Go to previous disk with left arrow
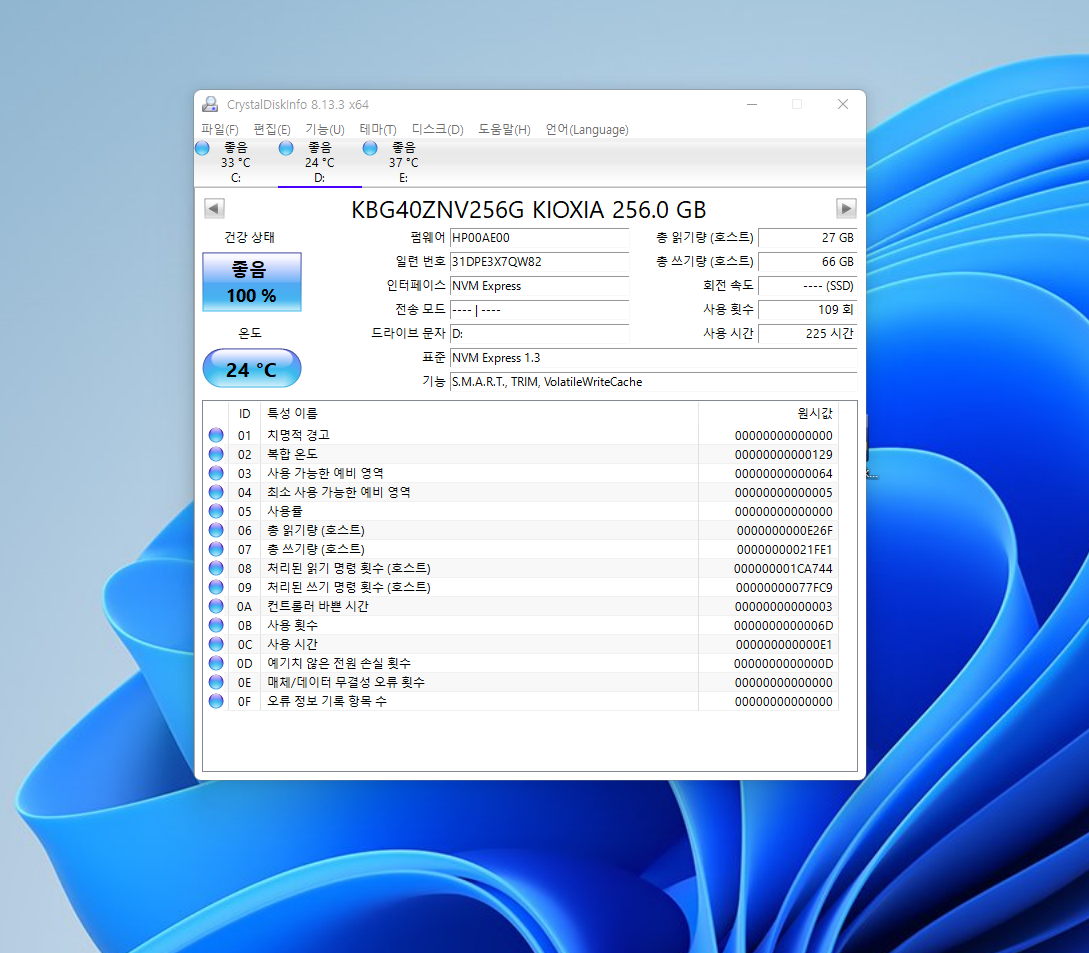This screenshot has height=953, width=1089. coord(214,208)
